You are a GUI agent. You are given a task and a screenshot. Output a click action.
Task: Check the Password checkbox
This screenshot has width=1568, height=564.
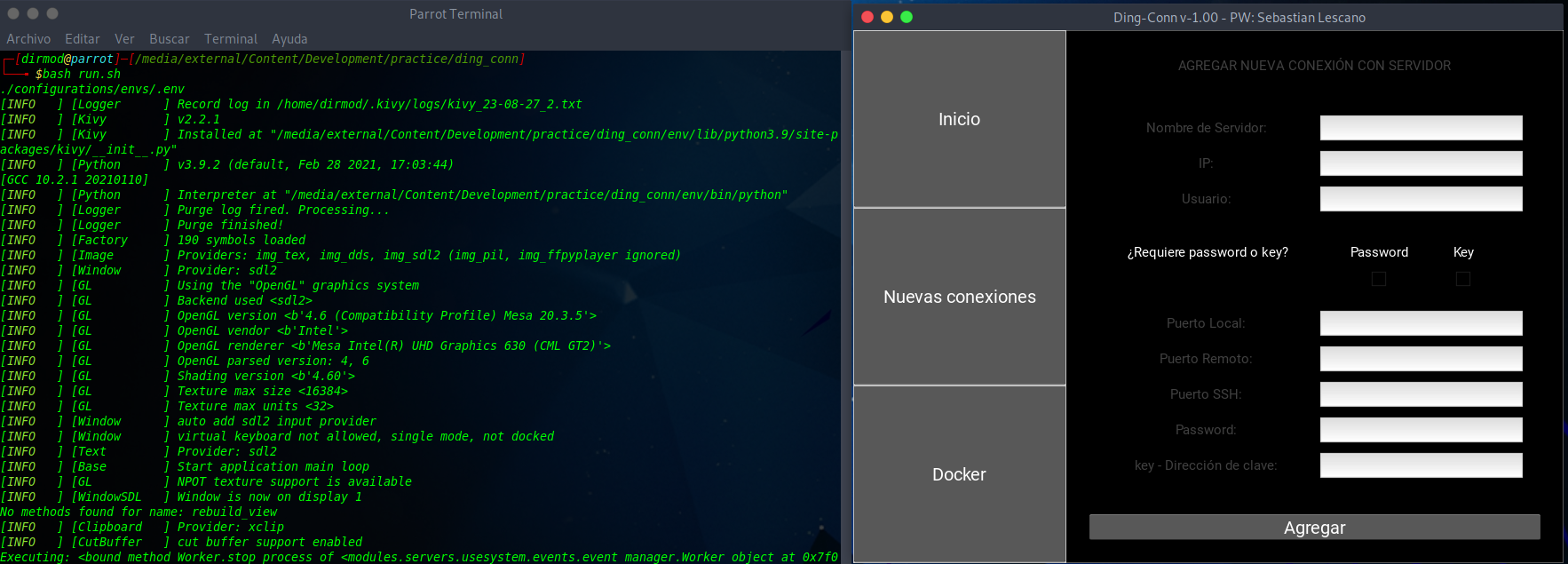point(1379,279)
